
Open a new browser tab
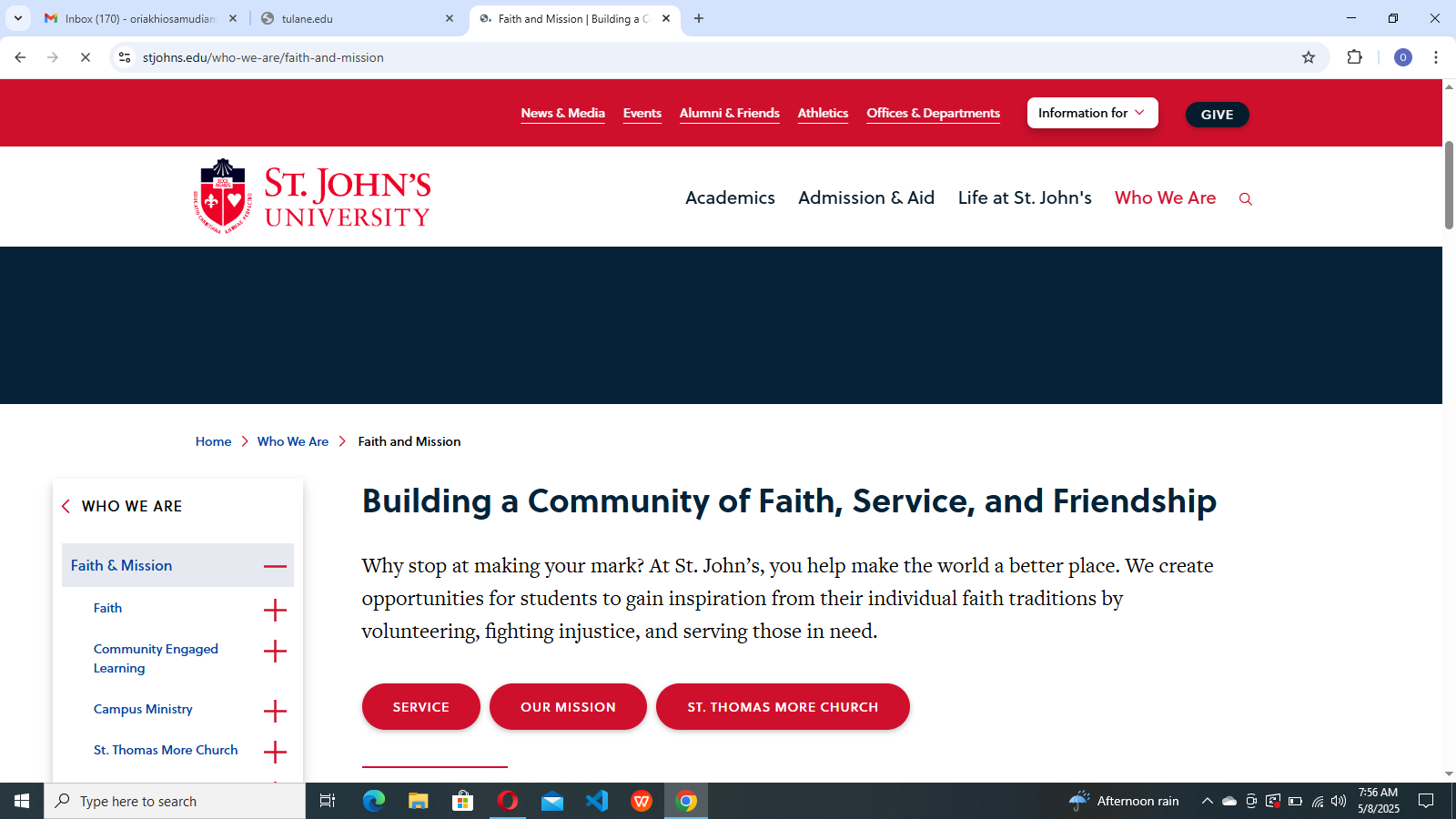tap(699, 18)
